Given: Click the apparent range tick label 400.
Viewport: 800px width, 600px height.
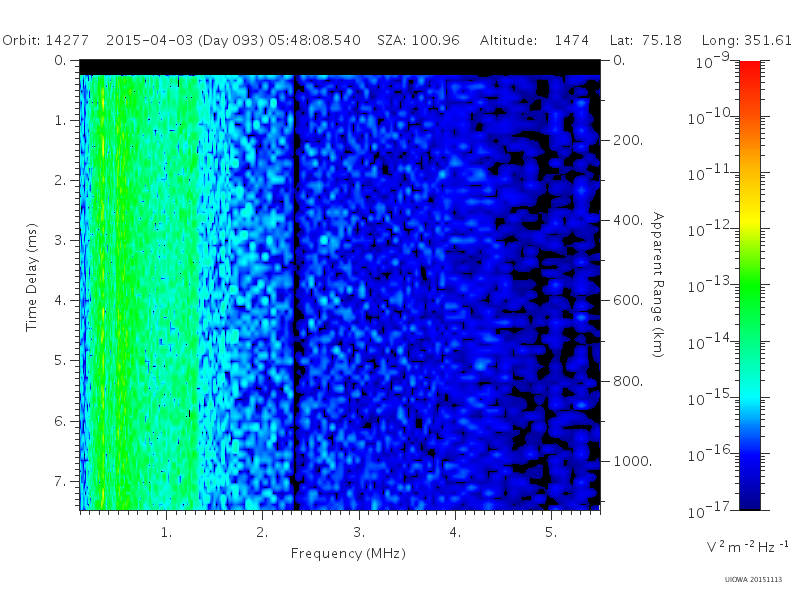Looking at the screenshot, I should 628,220.
